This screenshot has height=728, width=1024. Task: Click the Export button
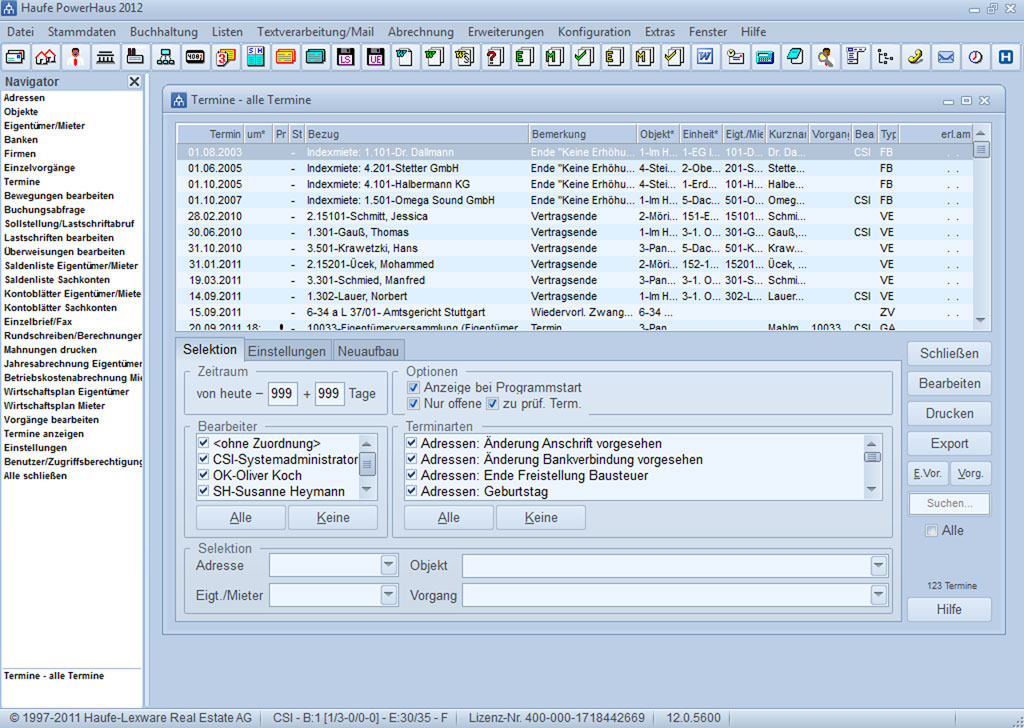click(949, 443)
